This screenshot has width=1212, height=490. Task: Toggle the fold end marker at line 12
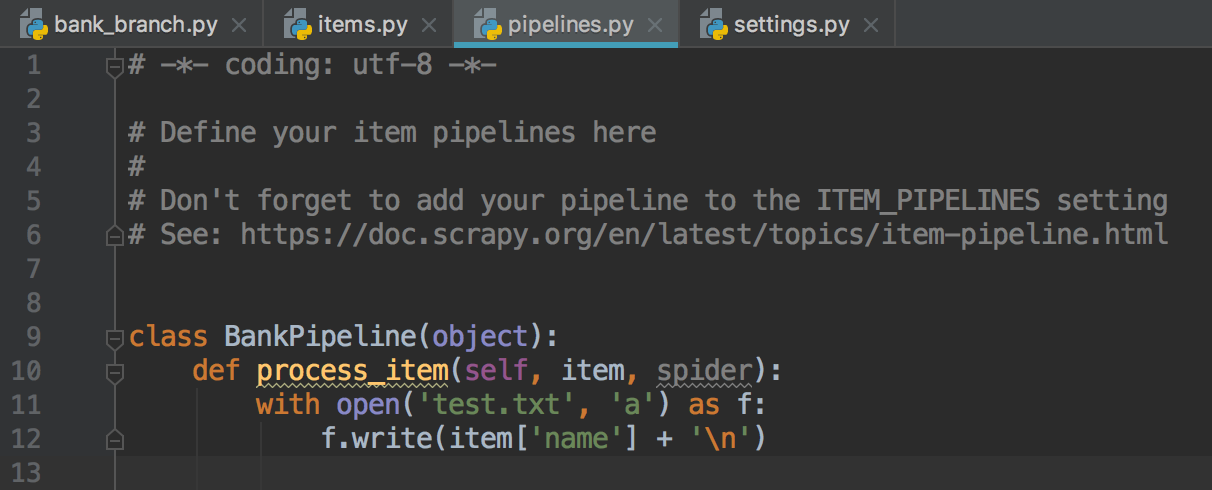click(114, 440)
